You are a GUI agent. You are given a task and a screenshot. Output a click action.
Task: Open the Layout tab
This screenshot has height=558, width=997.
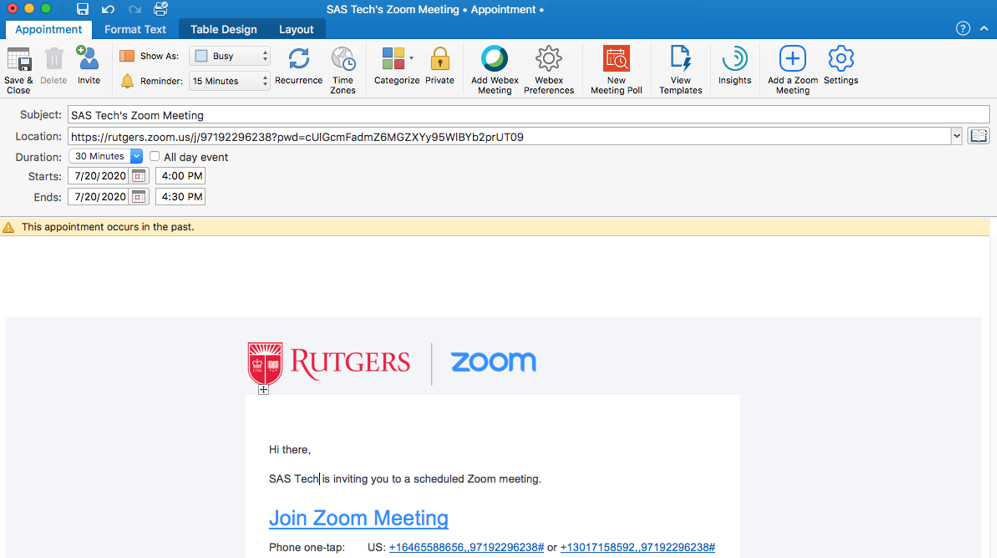tap(296, 29)
